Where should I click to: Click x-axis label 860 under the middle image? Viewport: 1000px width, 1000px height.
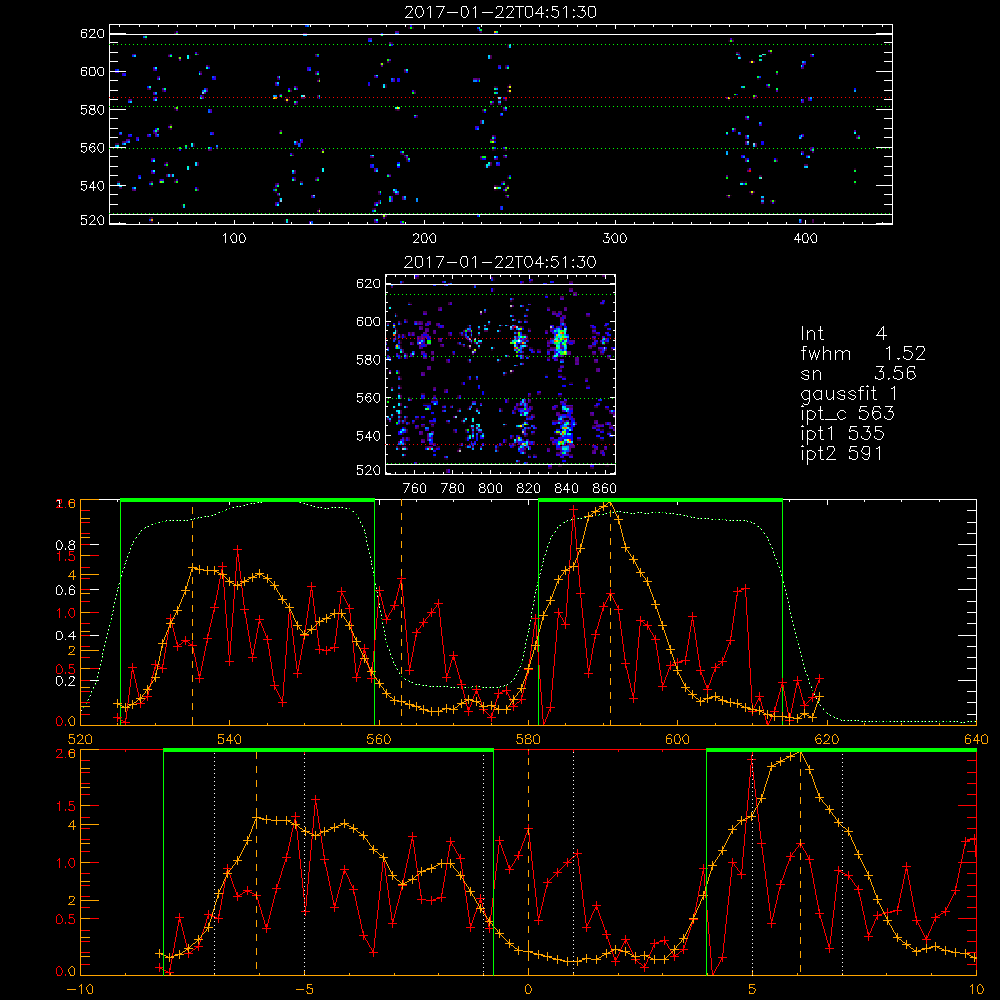pos(605,488)
